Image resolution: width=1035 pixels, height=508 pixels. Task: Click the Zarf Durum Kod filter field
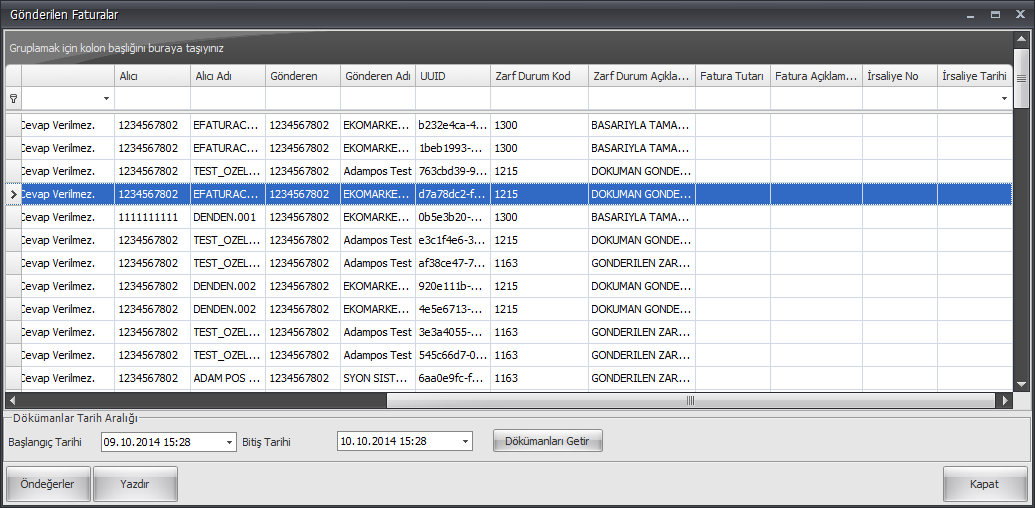539,98
